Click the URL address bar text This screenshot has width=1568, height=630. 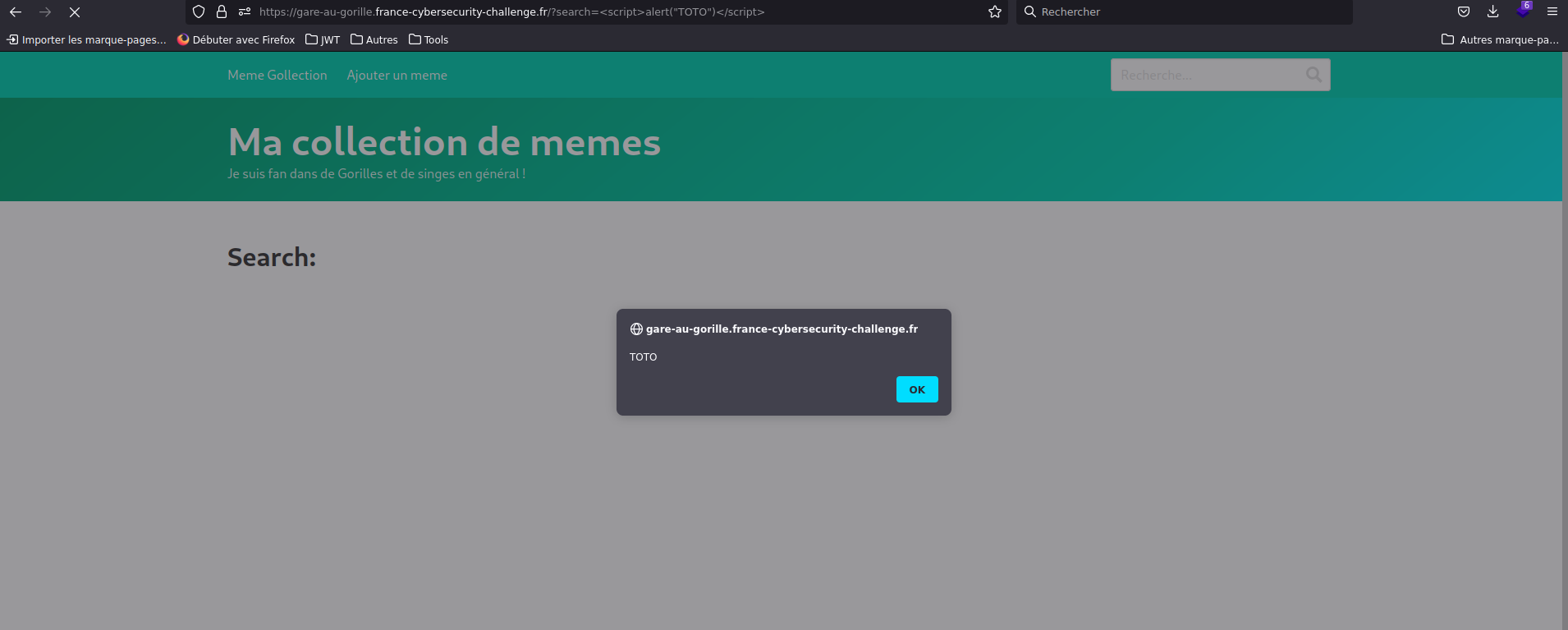[511, 12]
